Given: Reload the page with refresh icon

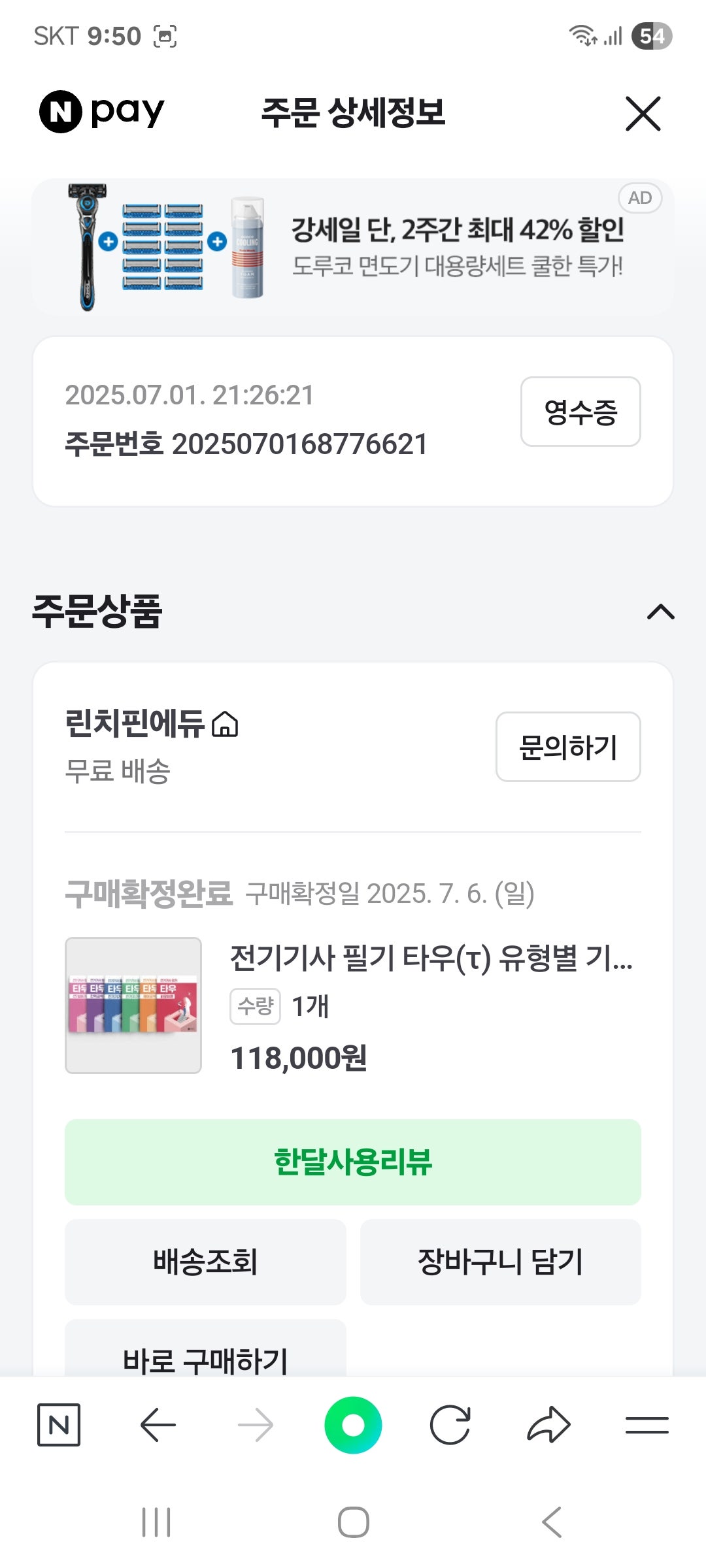Looking at the screenshot, I should [x=450, y=1424].
